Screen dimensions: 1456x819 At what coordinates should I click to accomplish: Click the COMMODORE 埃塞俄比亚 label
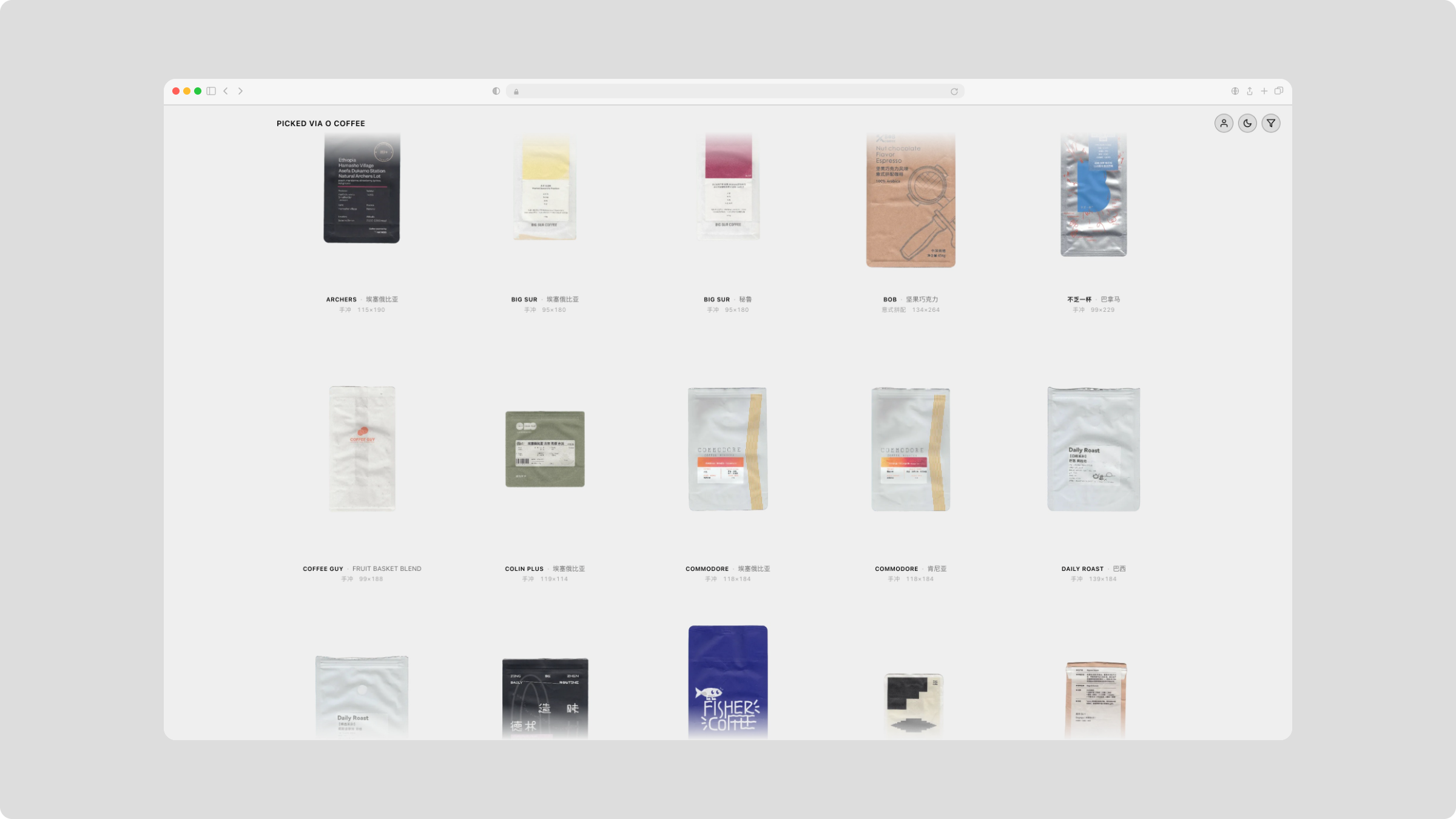(728, 569)
